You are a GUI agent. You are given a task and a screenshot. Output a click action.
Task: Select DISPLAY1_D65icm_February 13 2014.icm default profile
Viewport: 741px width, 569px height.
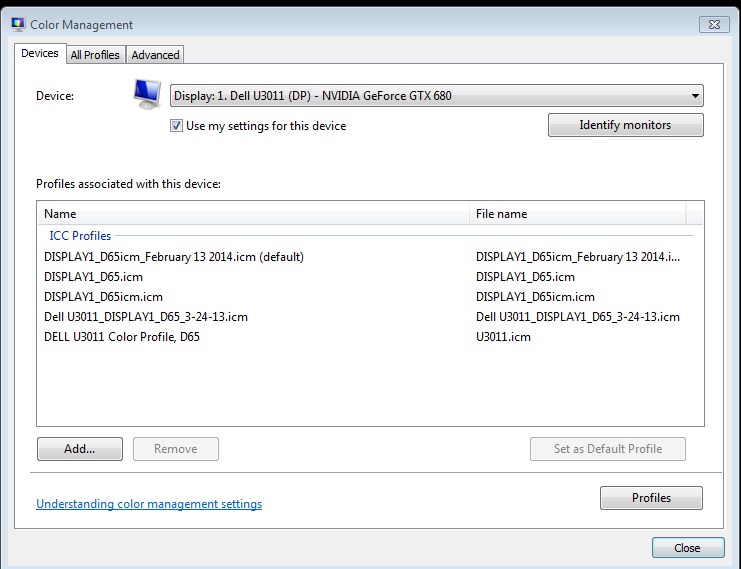174,257
